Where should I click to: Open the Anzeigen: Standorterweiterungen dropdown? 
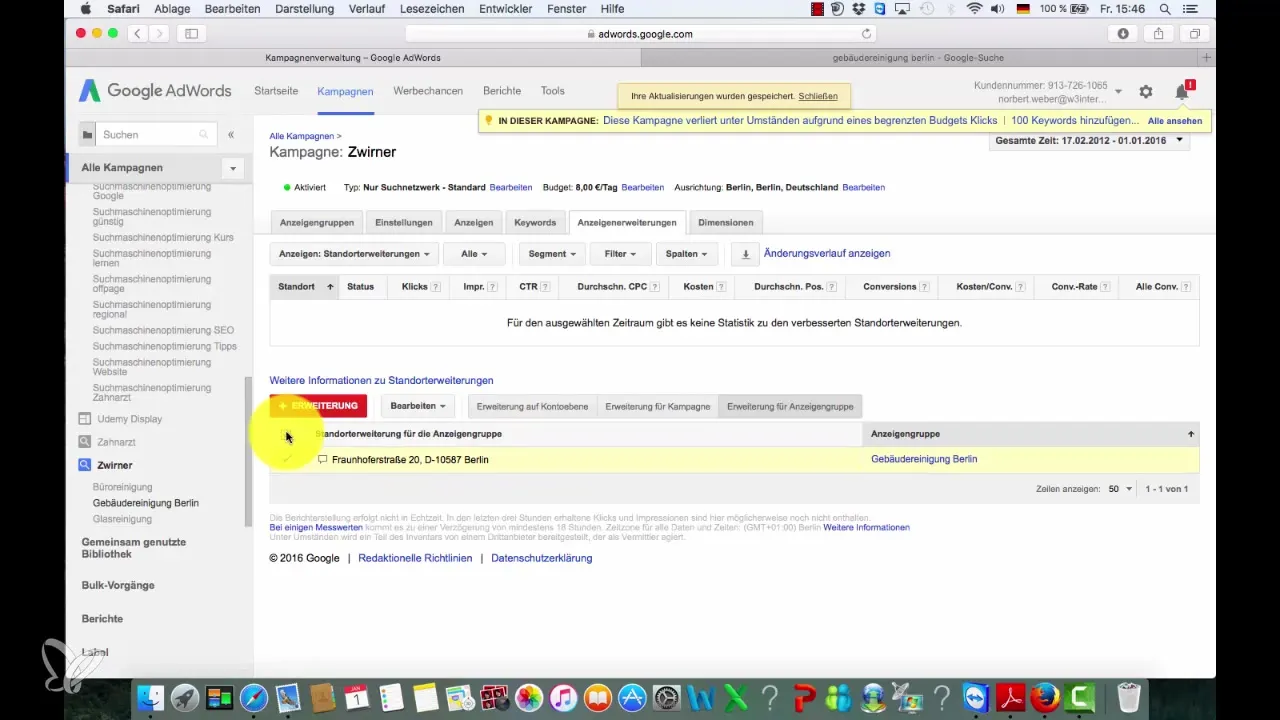tap(355, 254)
